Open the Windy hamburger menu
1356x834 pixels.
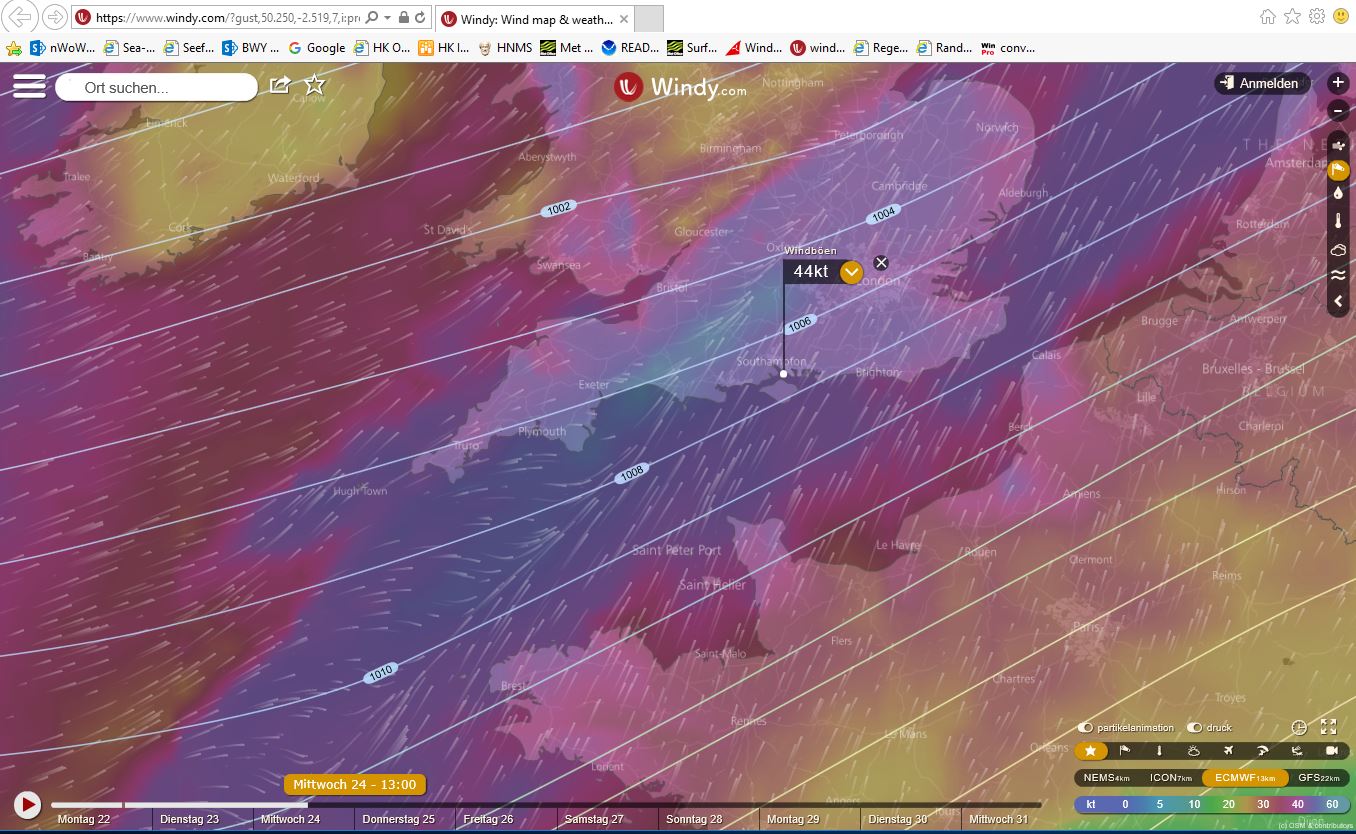pyautogui.click(x=30, y=86)
